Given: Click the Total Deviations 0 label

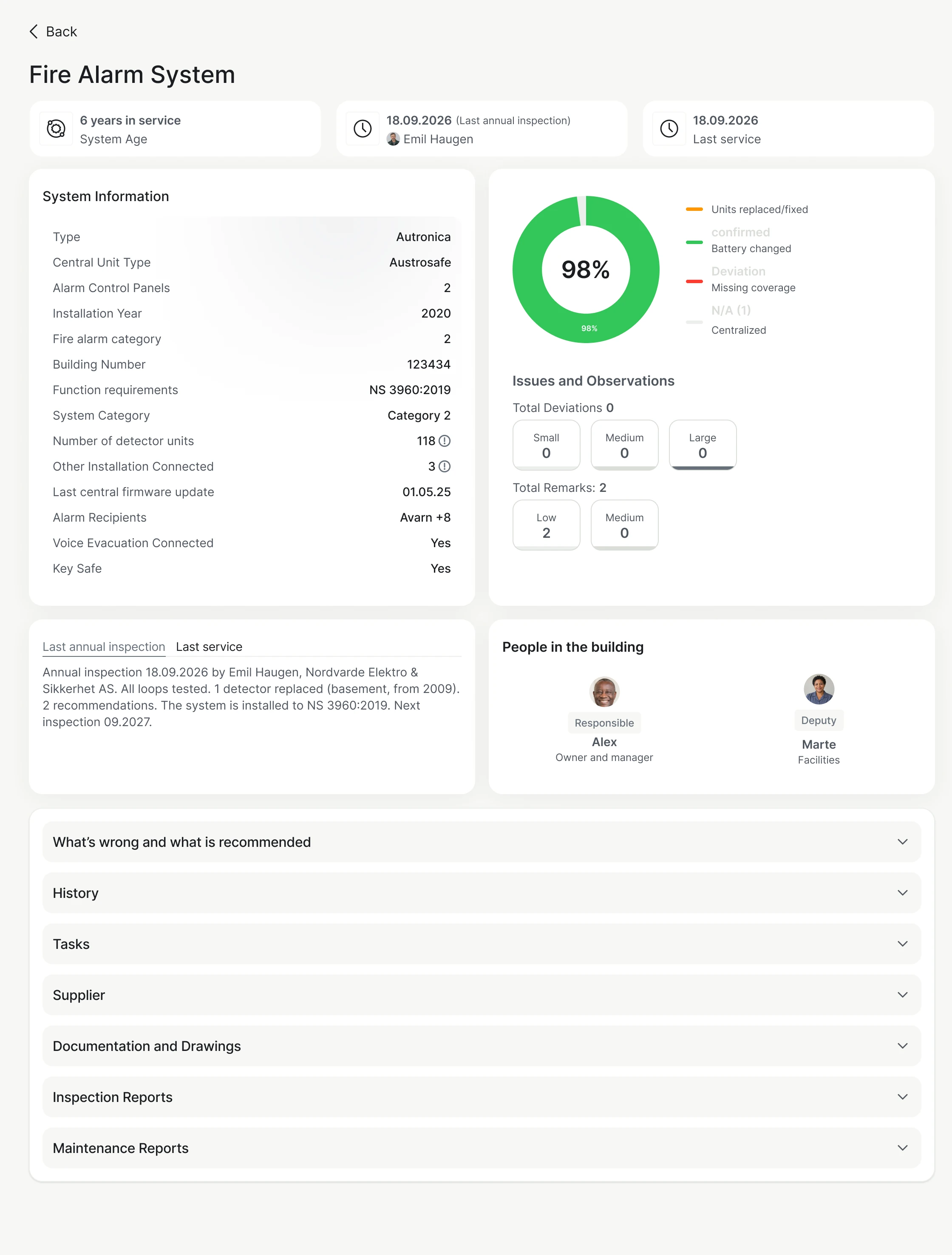Looking at the screenshot, I should point(563,408).
